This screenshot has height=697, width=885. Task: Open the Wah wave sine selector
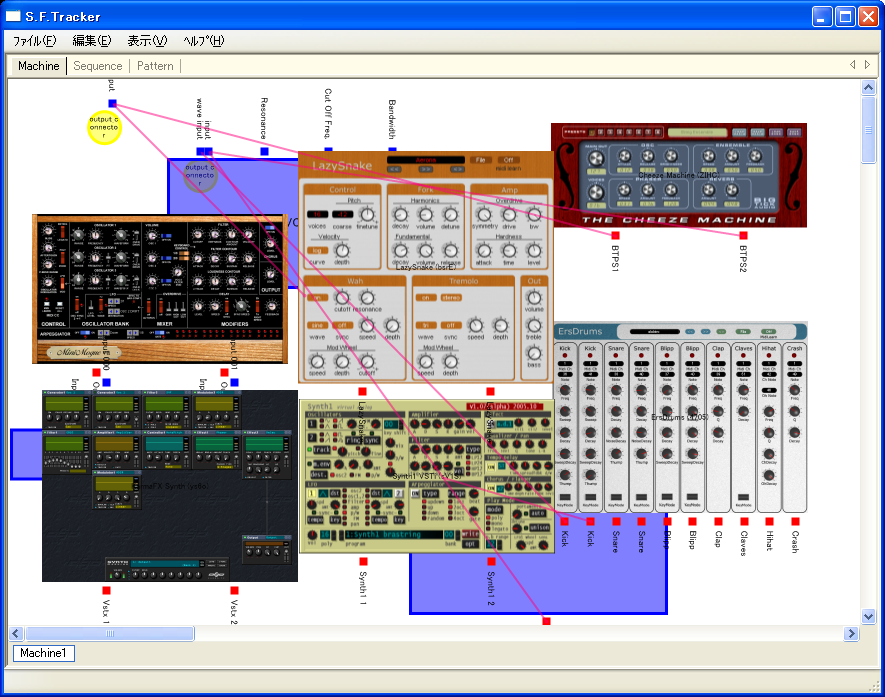point(317,325)
